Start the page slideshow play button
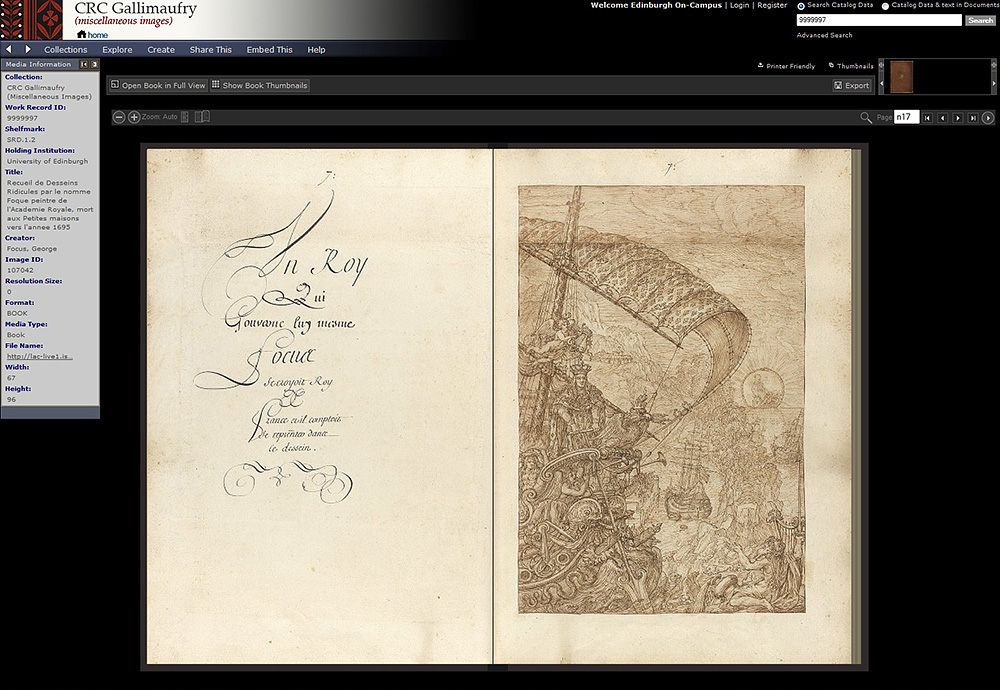The width and height of the screenshot is (1000, 690). 988,118
